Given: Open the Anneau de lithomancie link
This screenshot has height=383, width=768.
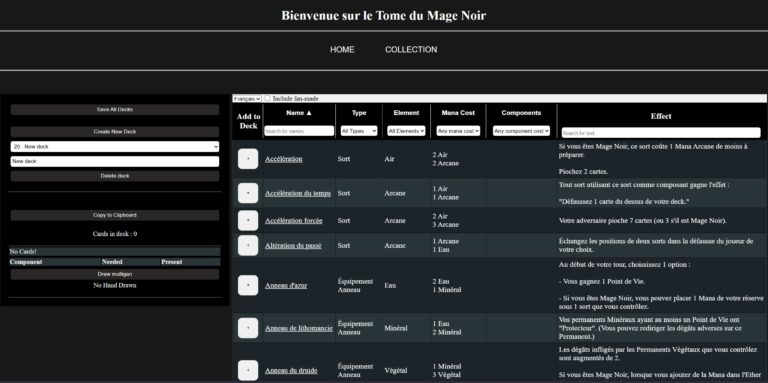Looking at the screenshot, I should click(x=299, y=328).
